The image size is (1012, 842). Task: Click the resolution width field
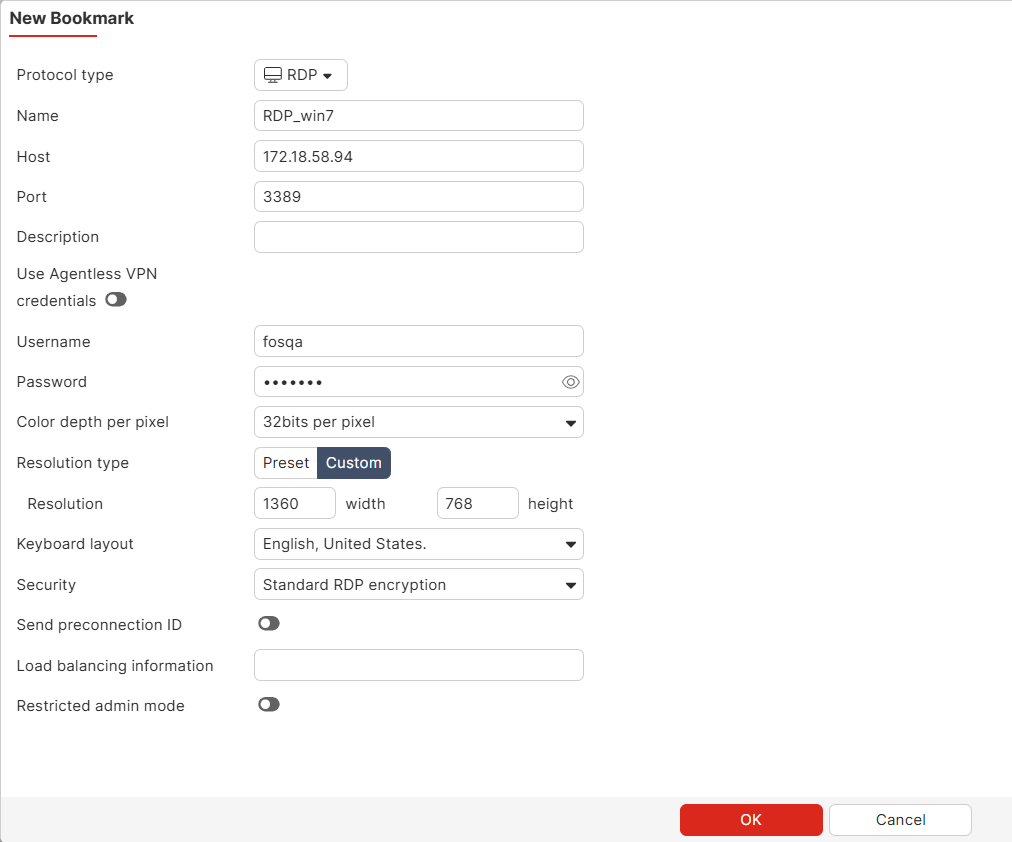coord(294,503)
